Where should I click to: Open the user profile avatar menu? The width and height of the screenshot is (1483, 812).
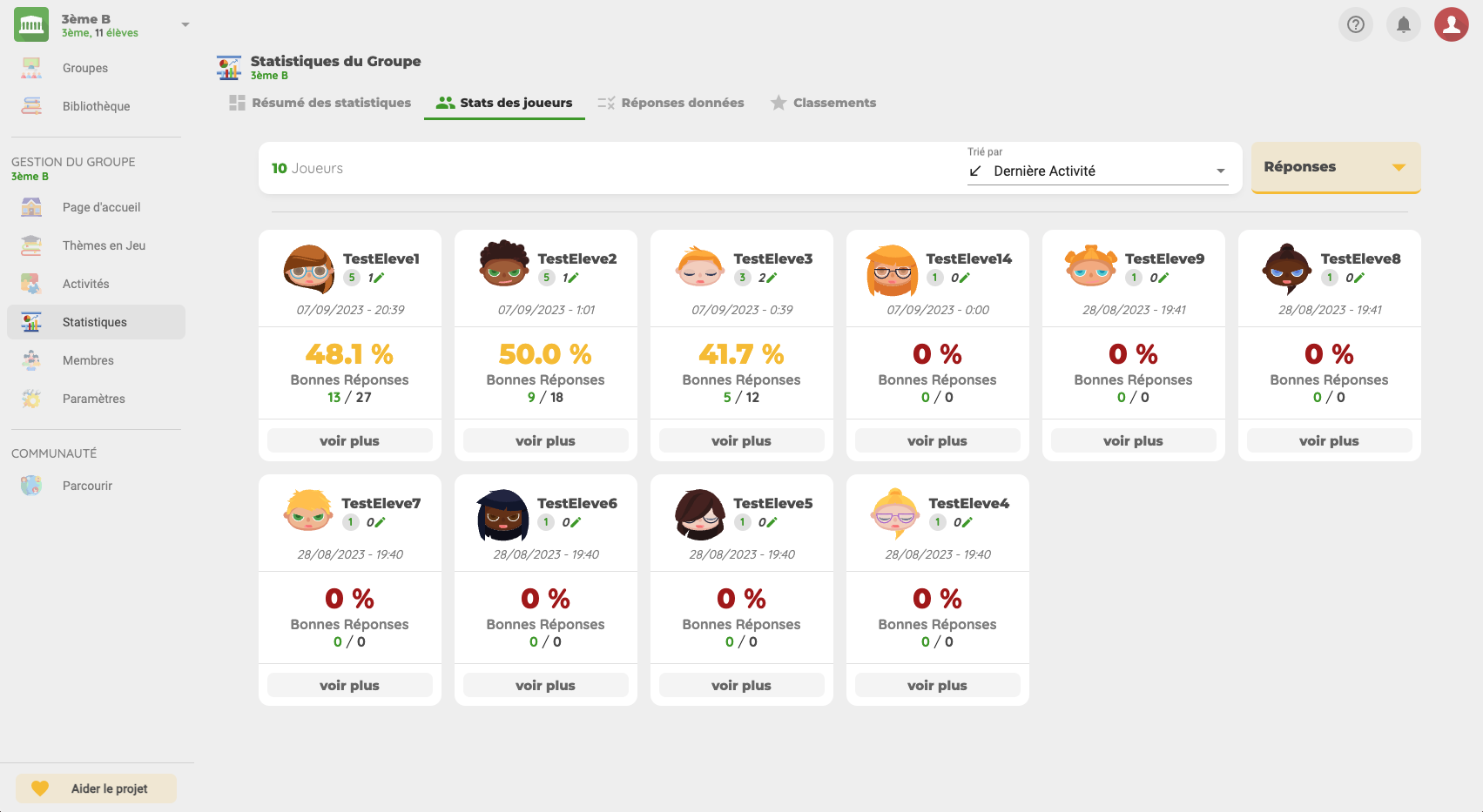coord(1451,24)
